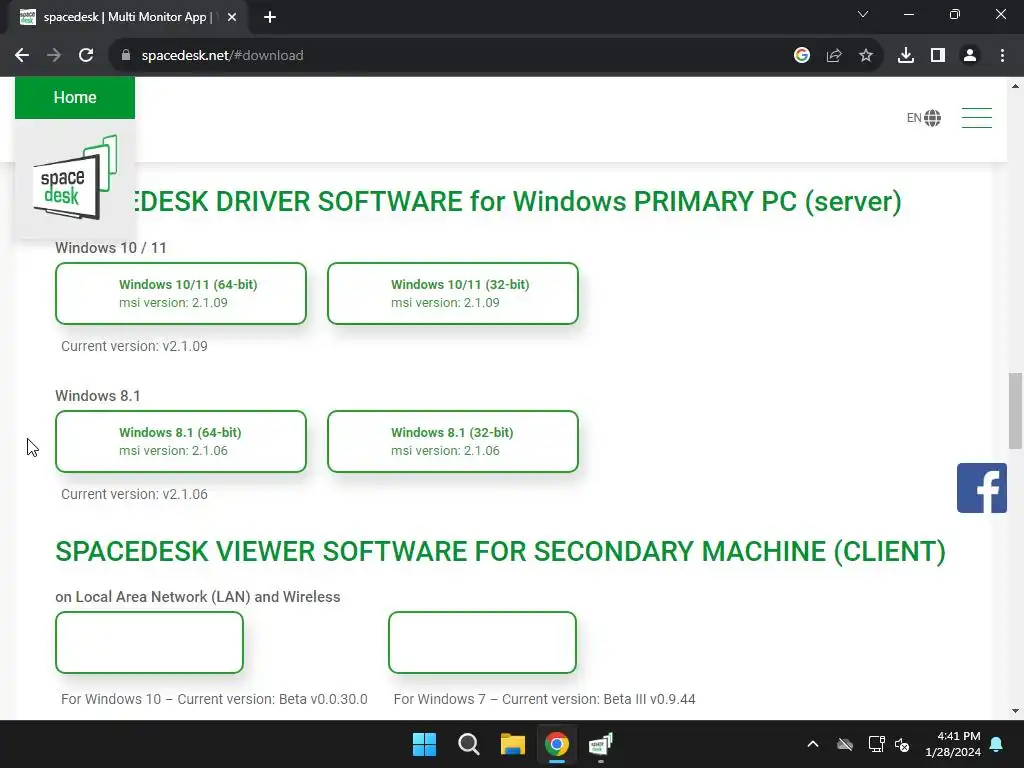Click 'Current version: v2.1.06' text
This screenshot has width=1024, height=768.
coord(135,494)
